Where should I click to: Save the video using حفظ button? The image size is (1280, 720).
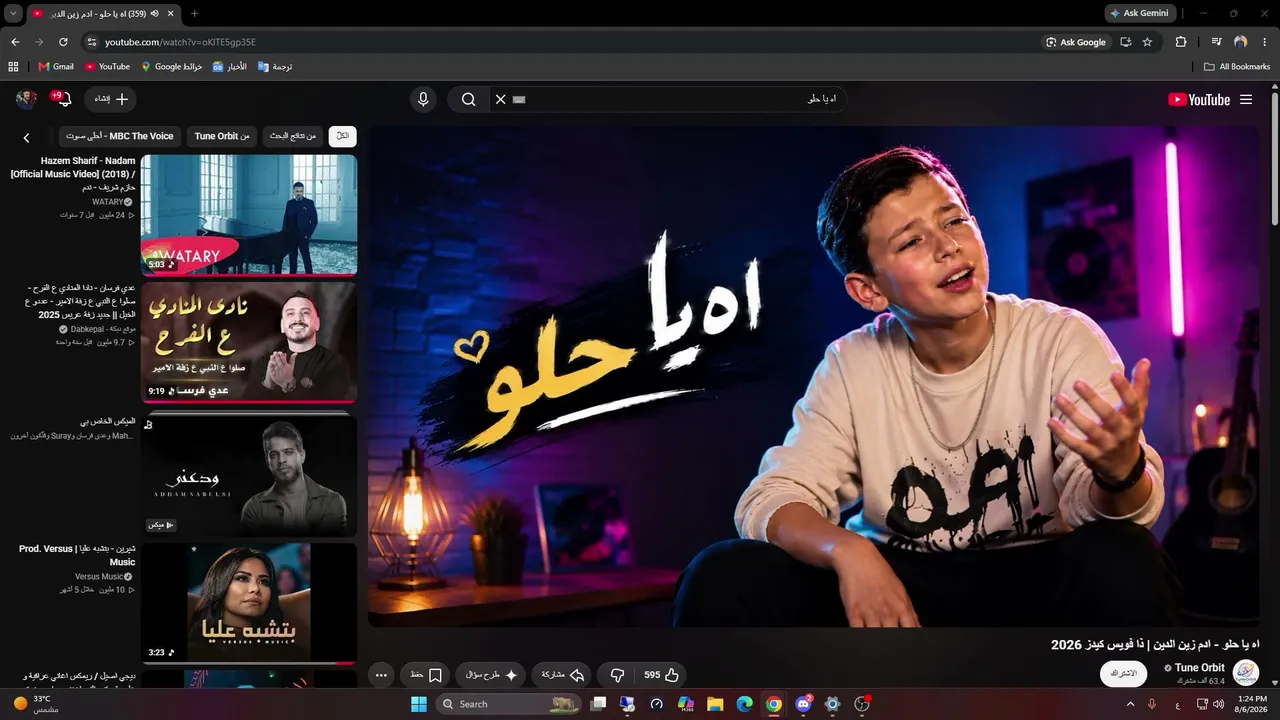[426, 675]
